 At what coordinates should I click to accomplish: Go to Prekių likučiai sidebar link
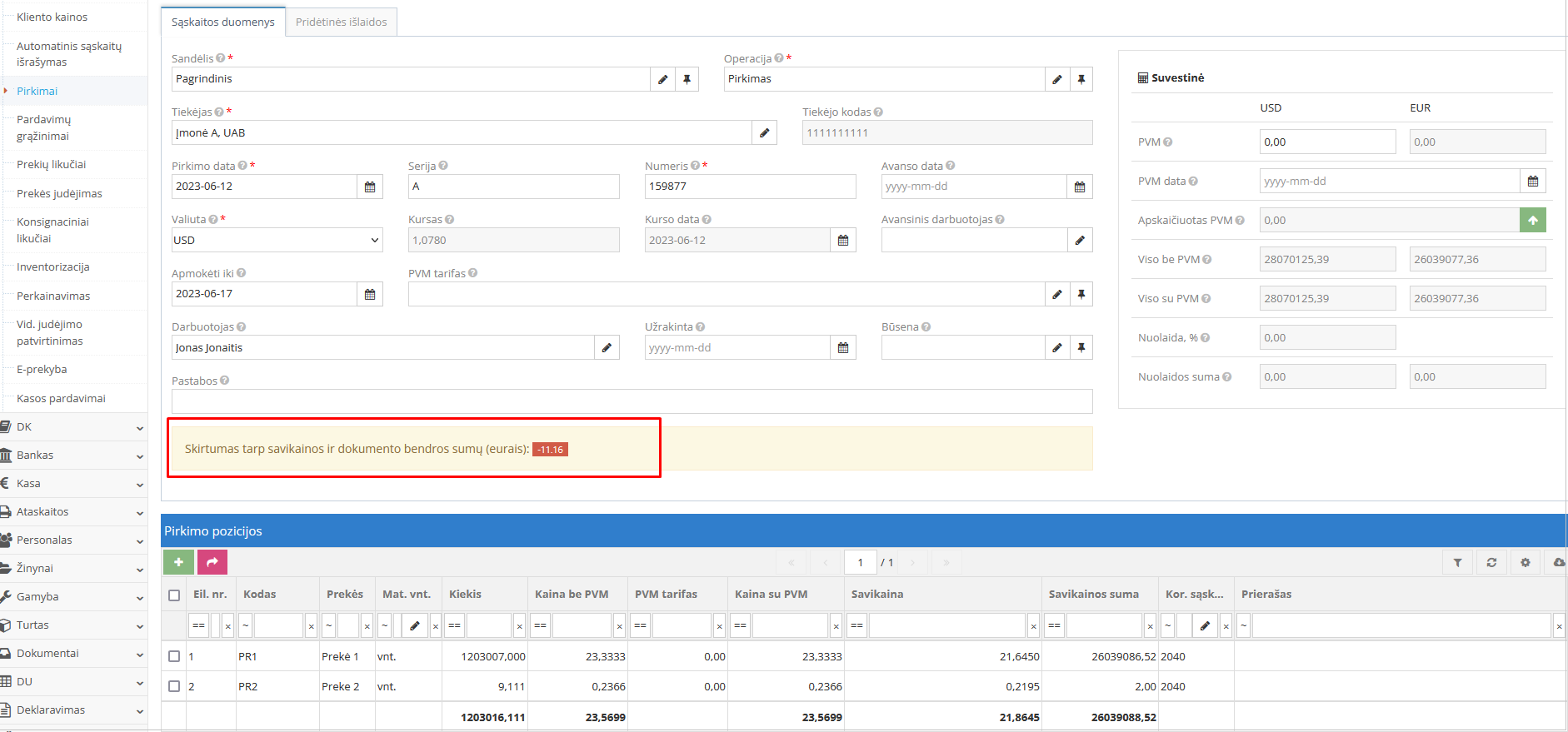(52, 165)
